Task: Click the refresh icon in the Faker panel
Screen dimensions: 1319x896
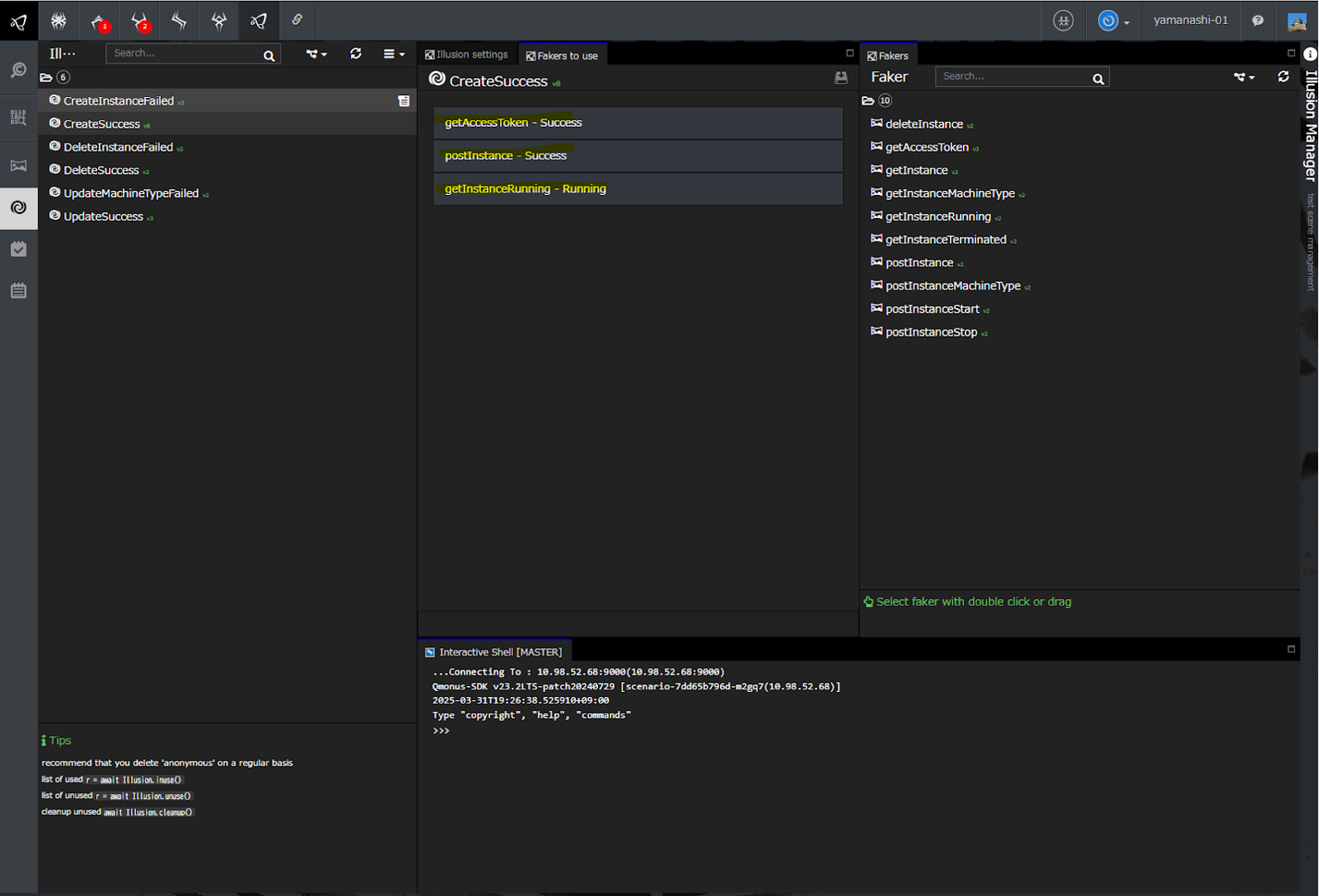Action: click(1283, 76)
